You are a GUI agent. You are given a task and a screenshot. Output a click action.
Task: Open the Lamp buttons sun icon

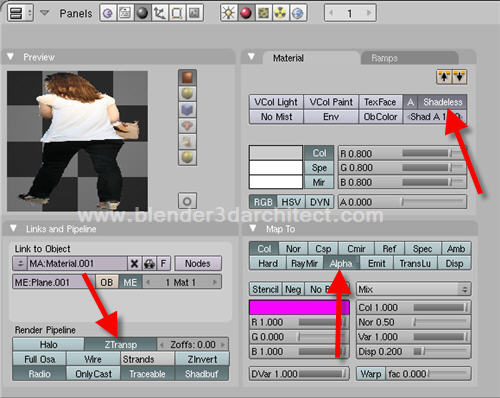229,14
